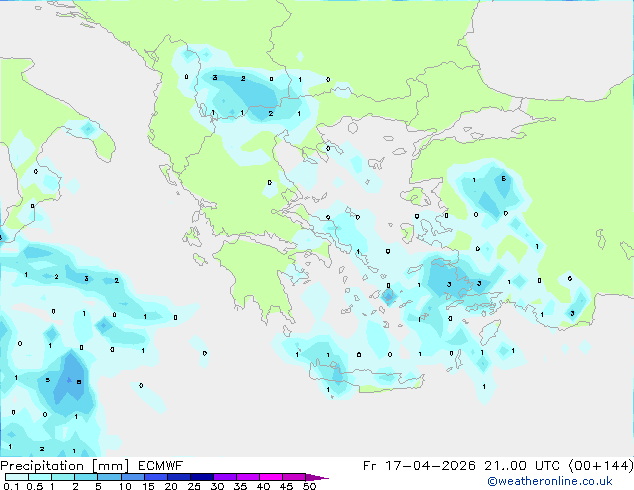This screenshot has width=634, height=490.
Task: Click the 30–35 mm purple legend swatch
Action: click(x=225, y=477)
